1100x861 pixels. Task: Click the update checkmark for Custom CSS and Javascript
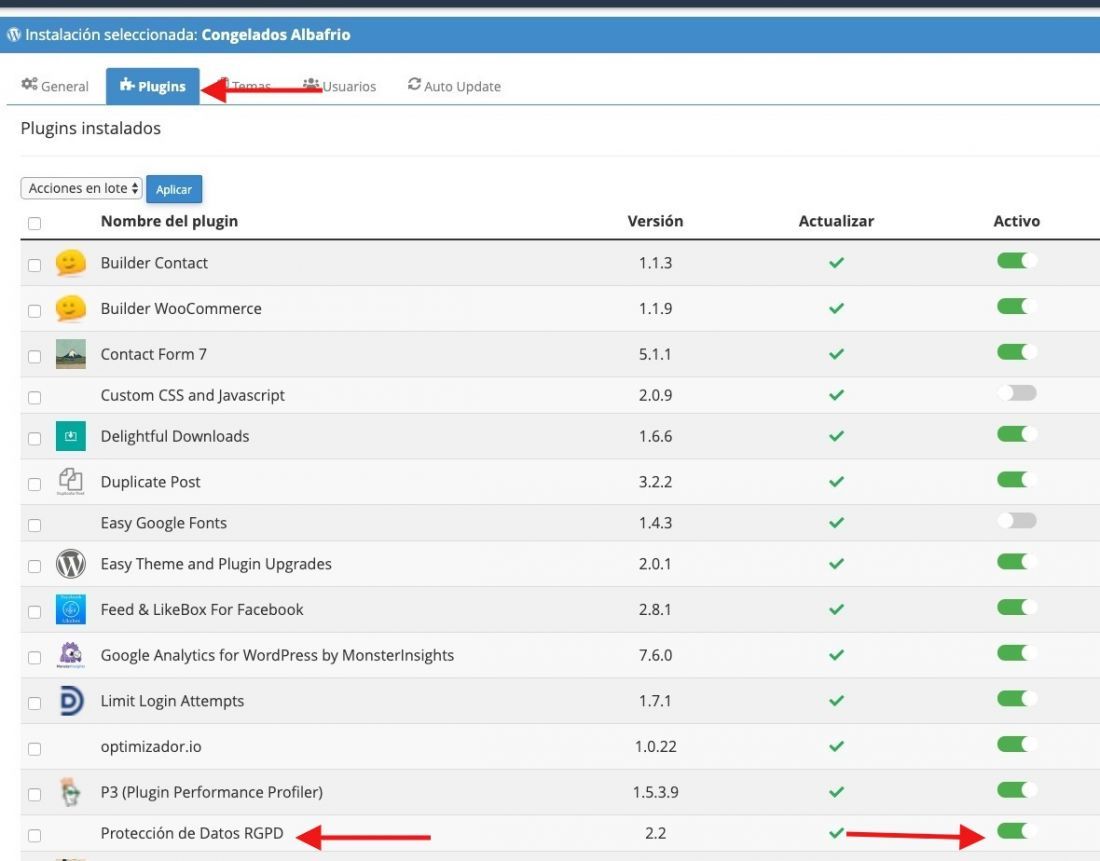tap(836, 395)
